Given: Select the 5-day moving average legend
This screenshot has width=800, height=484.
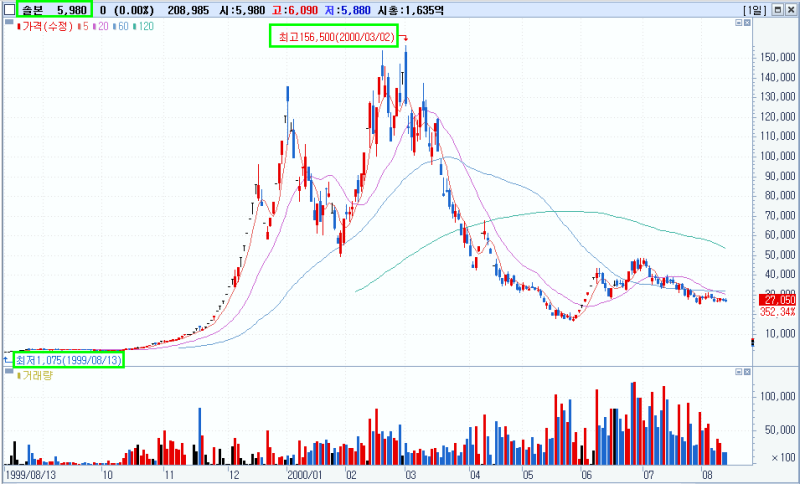Looking at the screenshot, I should pos(83,26).
